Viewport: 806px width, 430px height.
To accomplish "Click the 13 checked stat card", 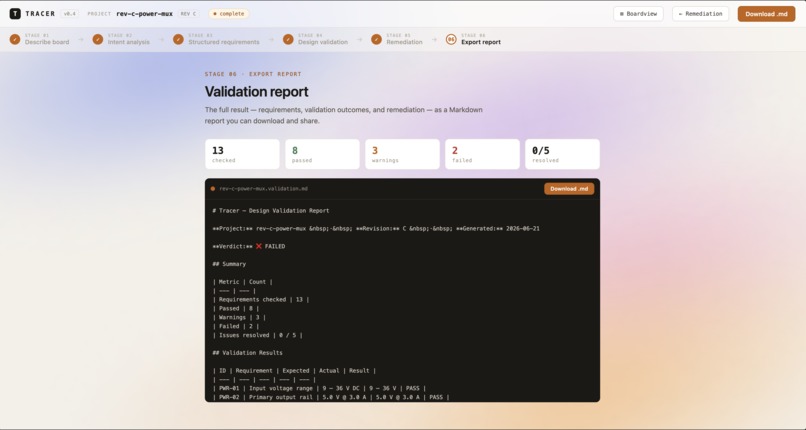I will pyautogui.click(x=242, y=154).
